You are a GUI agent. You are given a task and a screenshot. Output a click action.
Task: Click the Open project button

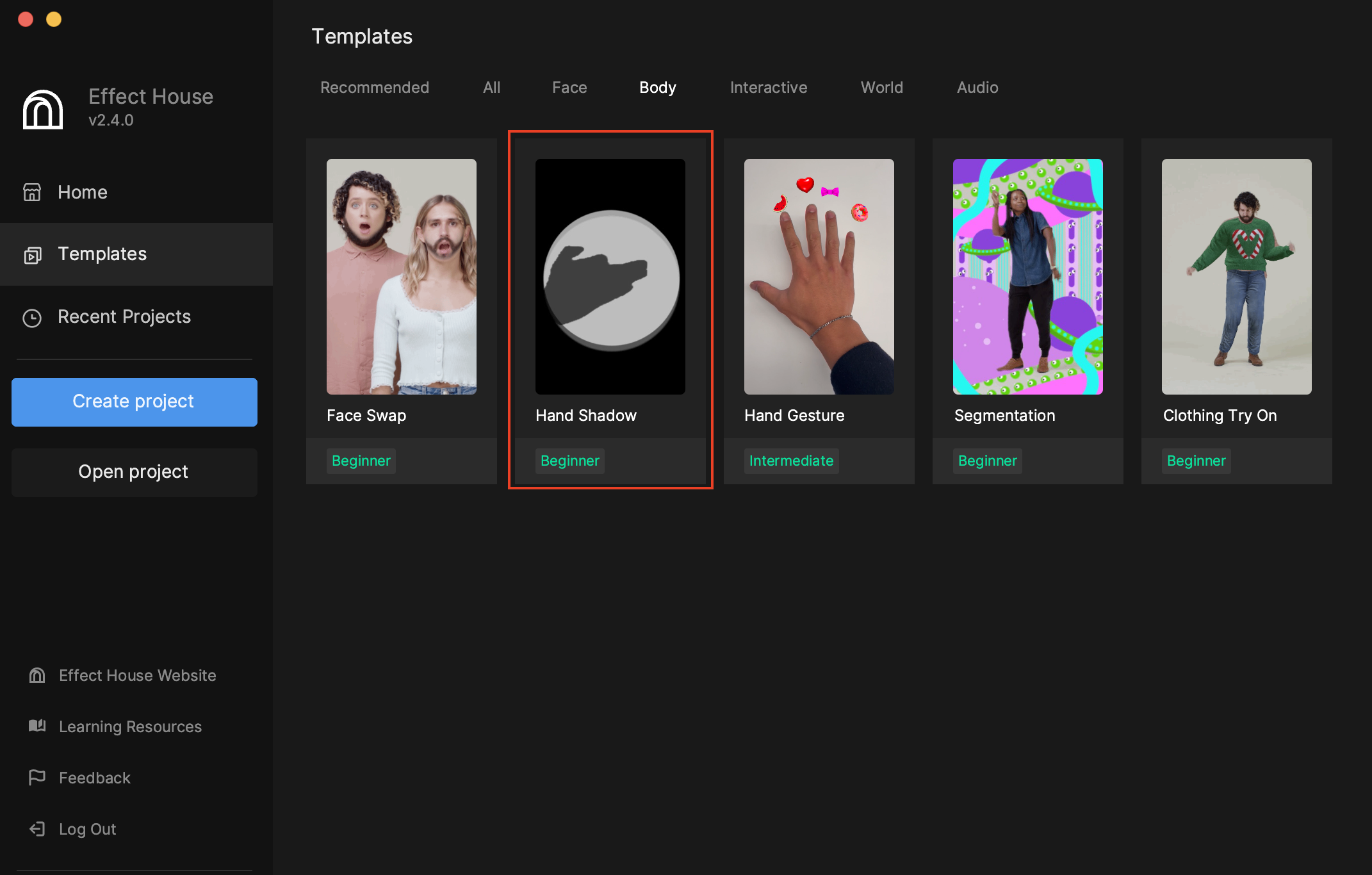click(135, 472)
